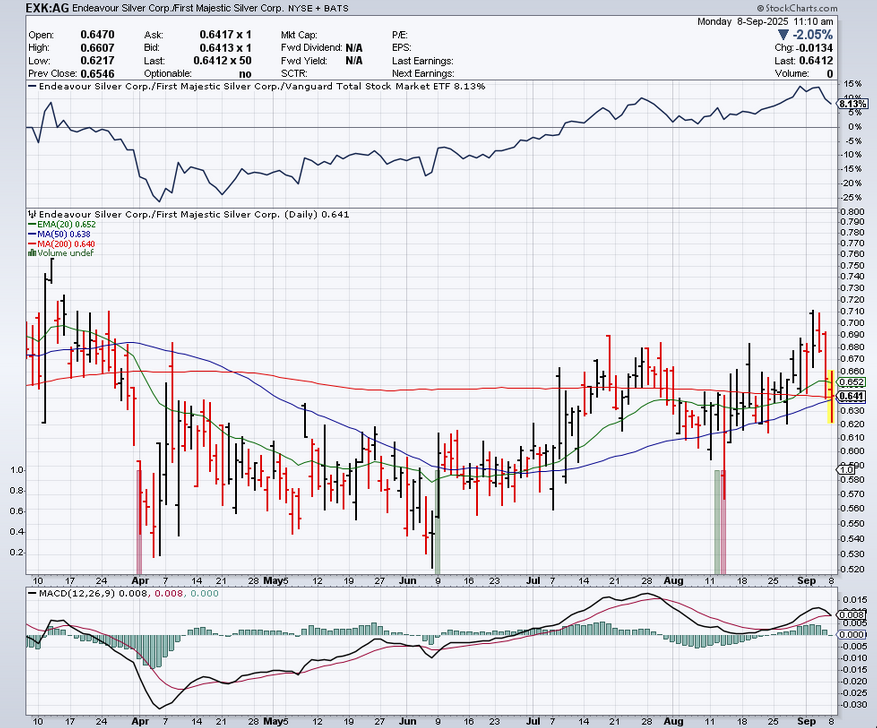Screen dimensions: 877x728
Task: Click the Apr label on the date axis
Action: (x=138, y=580)
